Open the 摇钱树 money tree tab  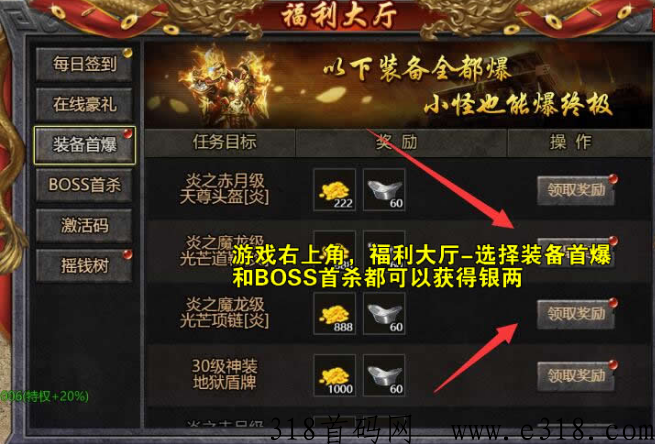84,266
